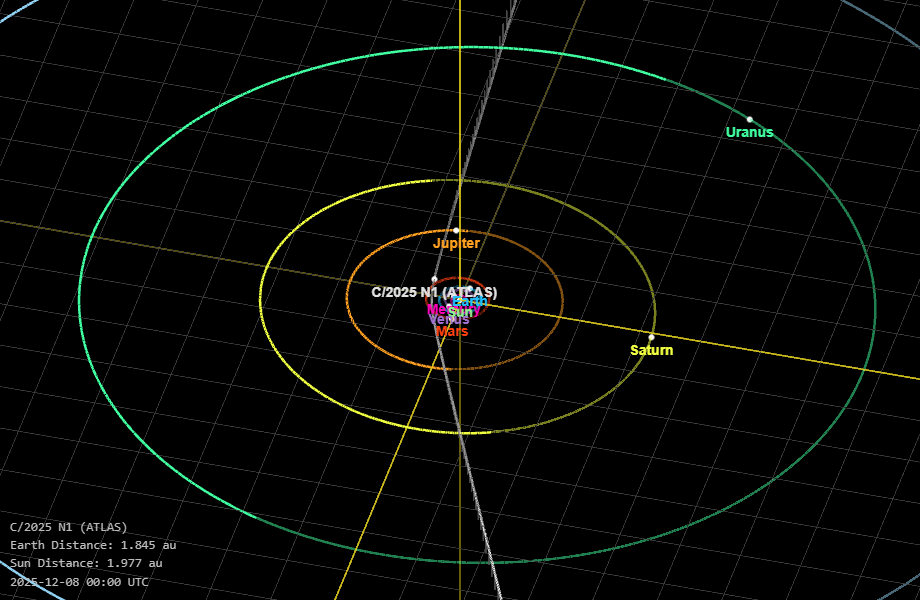Click the Earth Distance readout text
Viewport: 920px width, 600px height.
[x=93, y=545]
